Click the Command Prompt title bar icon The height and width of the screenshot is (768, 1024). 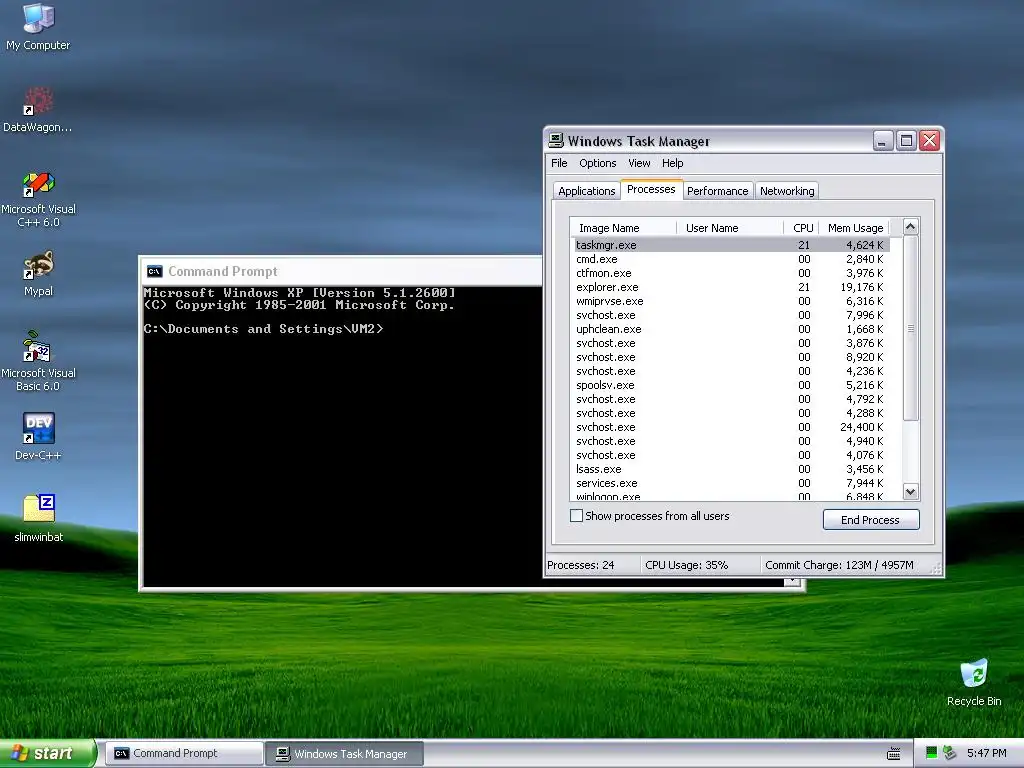155,271
